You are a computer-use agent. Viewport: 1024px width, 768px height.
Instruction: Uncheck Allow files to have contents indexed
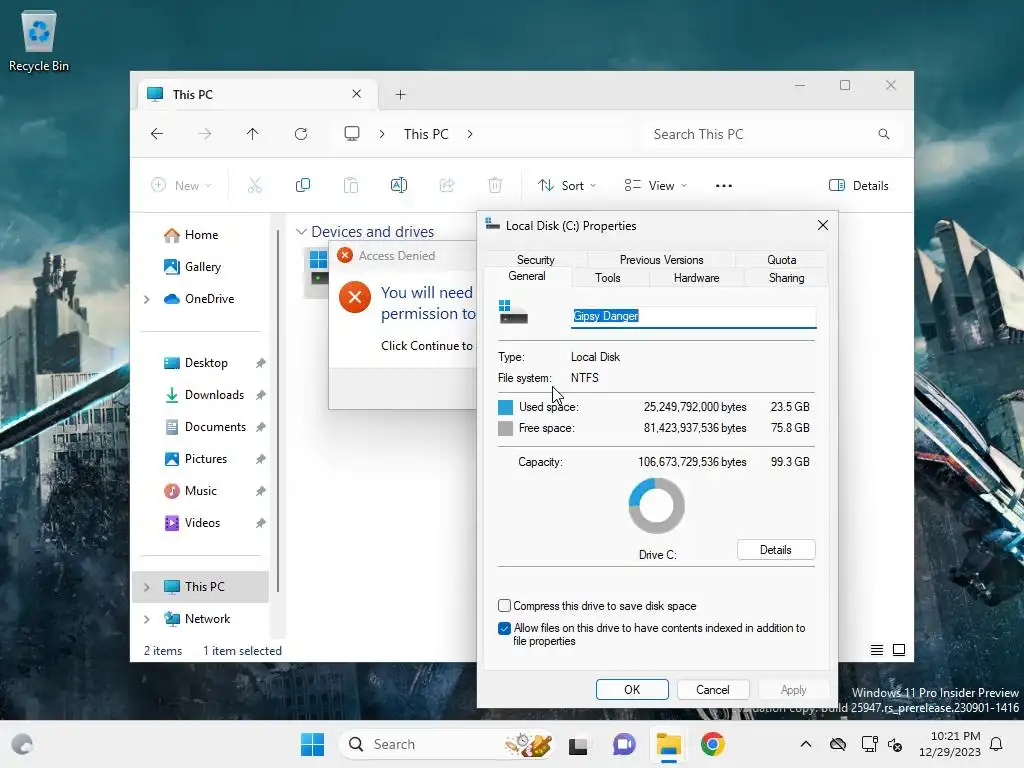(x=504, y=628)
